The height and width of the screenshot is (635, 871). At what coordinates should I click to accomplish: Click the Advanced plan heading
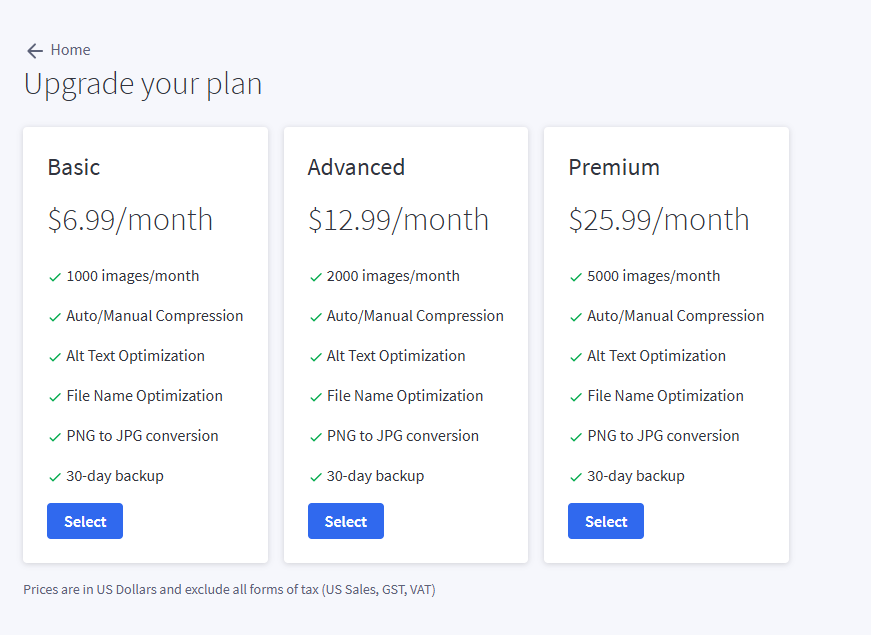(x=356, y=167)
